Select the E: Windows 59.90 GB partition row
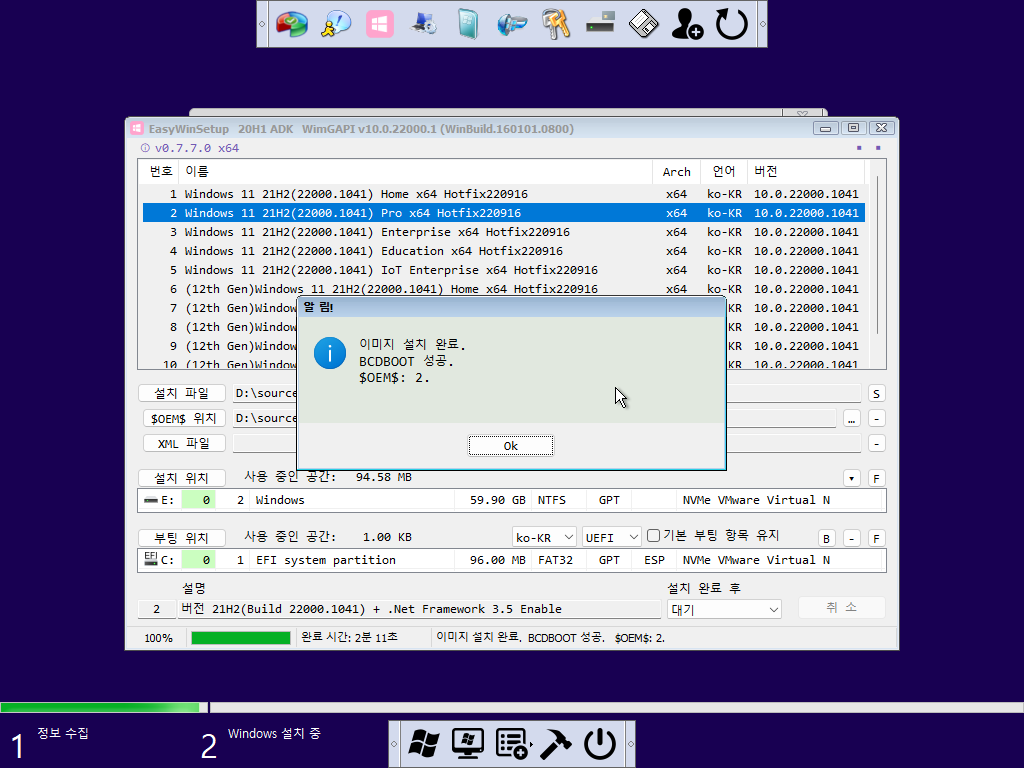Image resolution: width=1024 pixels, height=768 pixels. (x=511, y=500)
